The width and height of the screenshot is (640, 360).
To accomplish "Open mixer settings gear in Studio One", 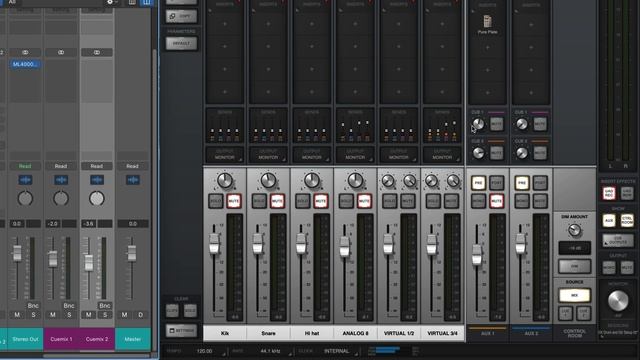I will 110,2.
